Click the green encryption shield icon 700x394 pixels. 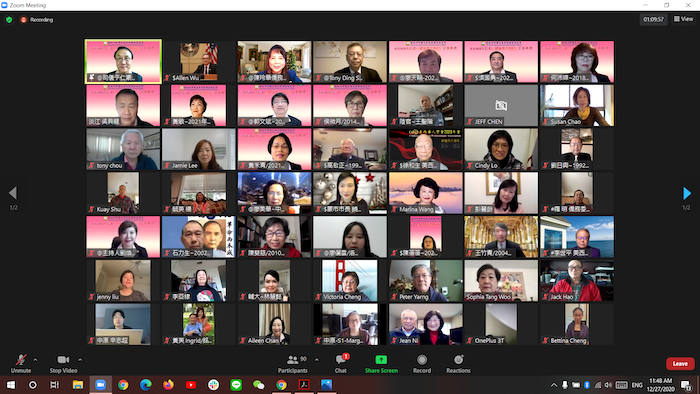[9, 20]
